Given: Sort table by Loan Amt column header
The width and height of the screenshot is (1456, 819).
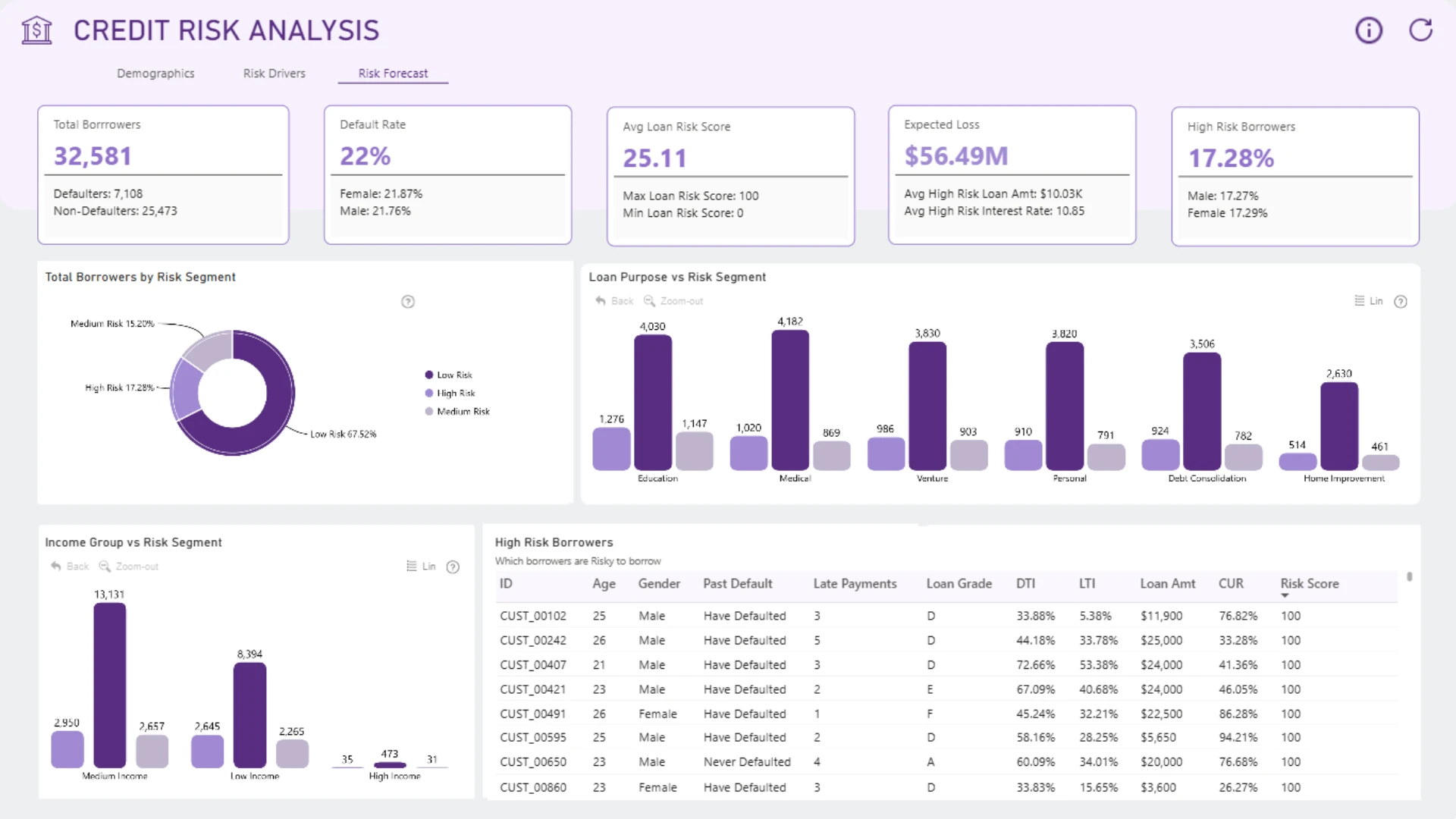Looking at the screenshot, I should click(1168, 584).
